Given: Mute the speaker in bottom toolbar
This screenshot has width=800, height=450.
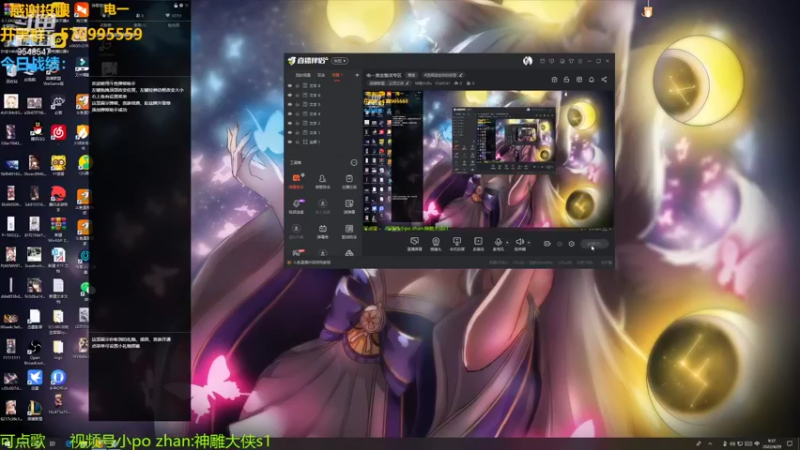Looking at the screenshot, I should (x=519, y=243).
